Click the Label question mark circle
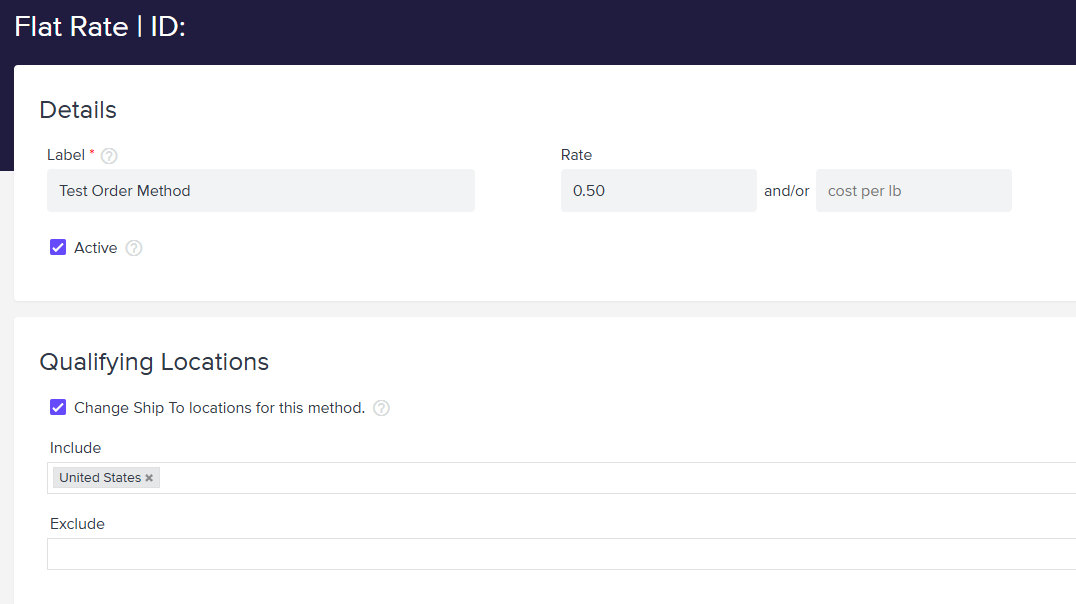1076x604 pixels. (x=108, y=155)
